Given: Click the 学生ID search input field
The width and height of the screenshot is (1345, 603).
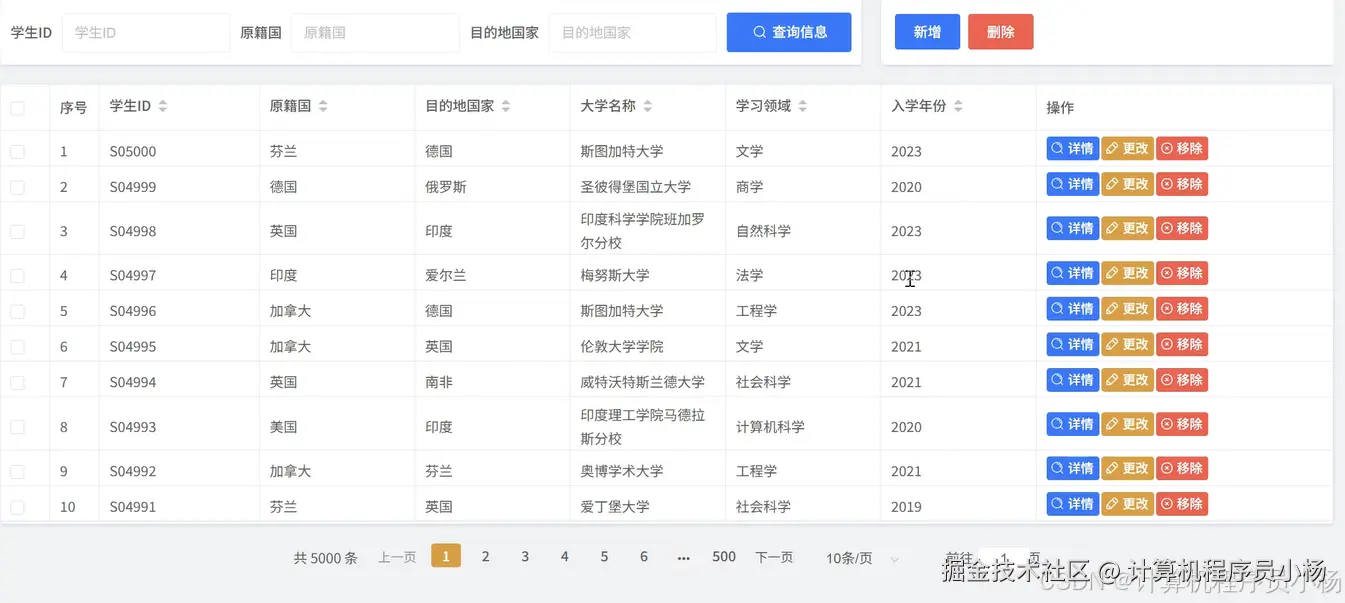Looking at the screenshot, I should [x=146, y=32].
